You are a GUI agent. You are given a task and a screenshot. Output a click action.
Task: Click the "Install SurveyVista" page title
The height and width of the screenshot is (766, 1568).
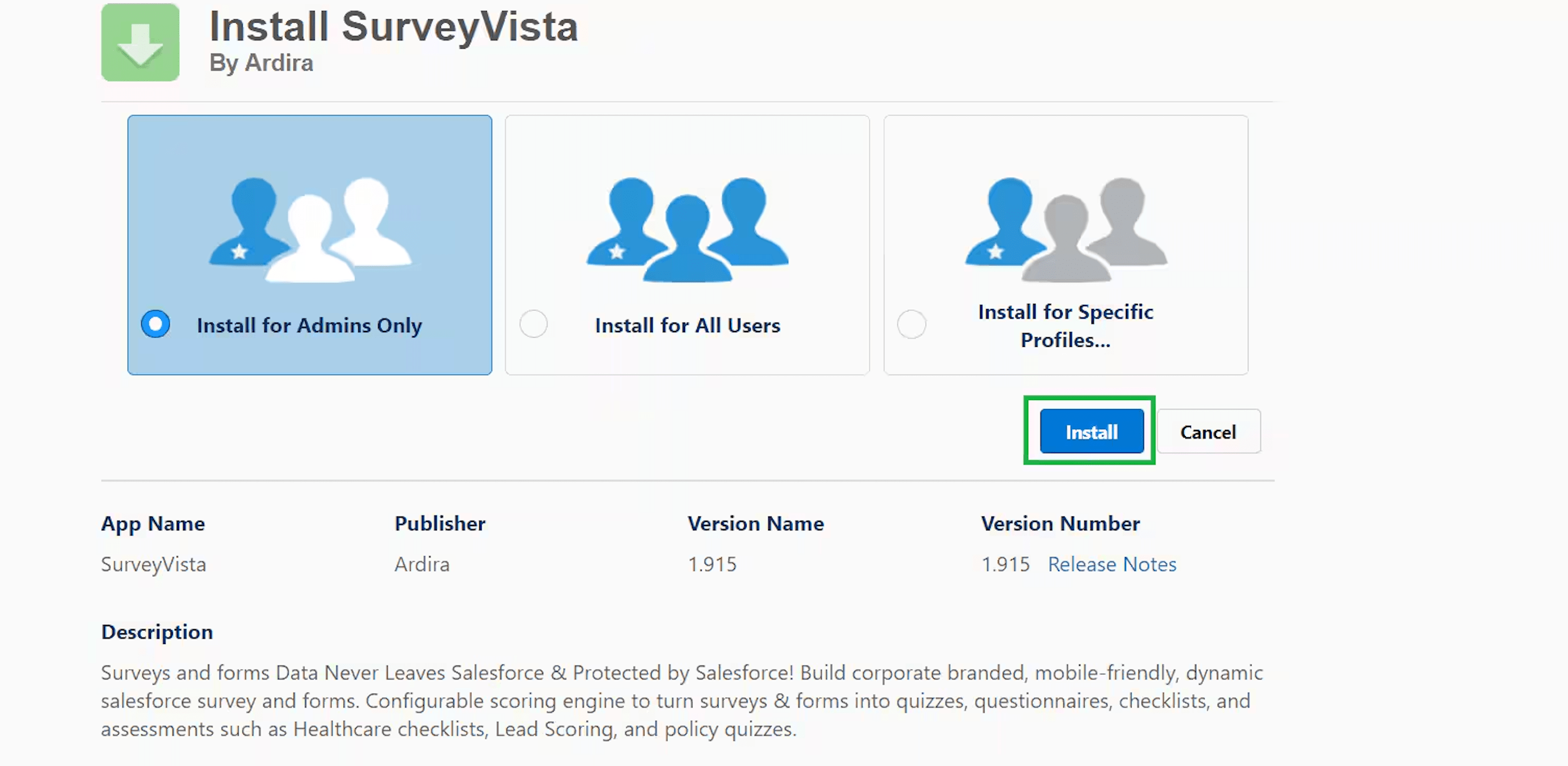click(x=393, y=27)
